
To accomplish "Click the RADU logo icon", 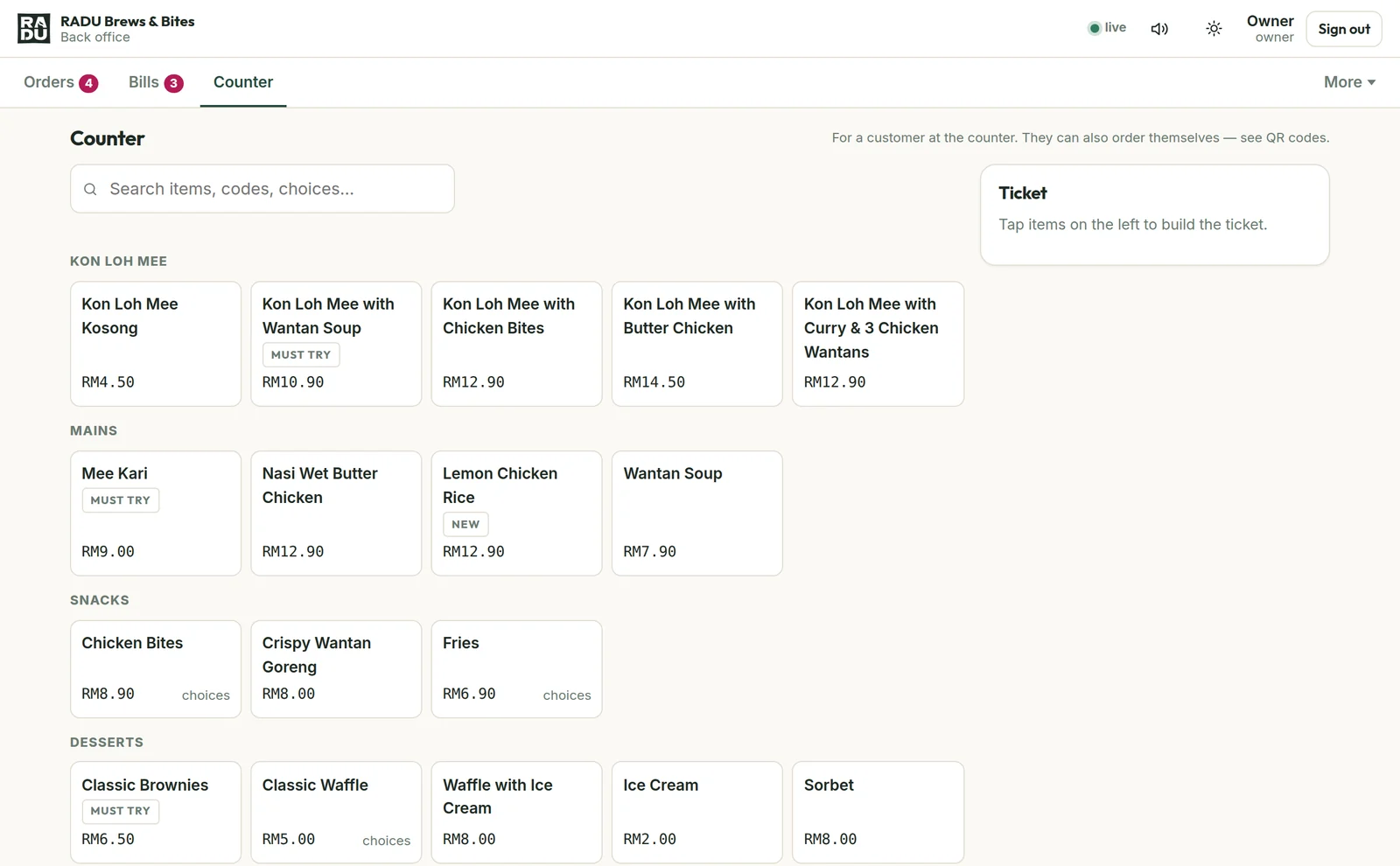I will [x=34, y=29].
